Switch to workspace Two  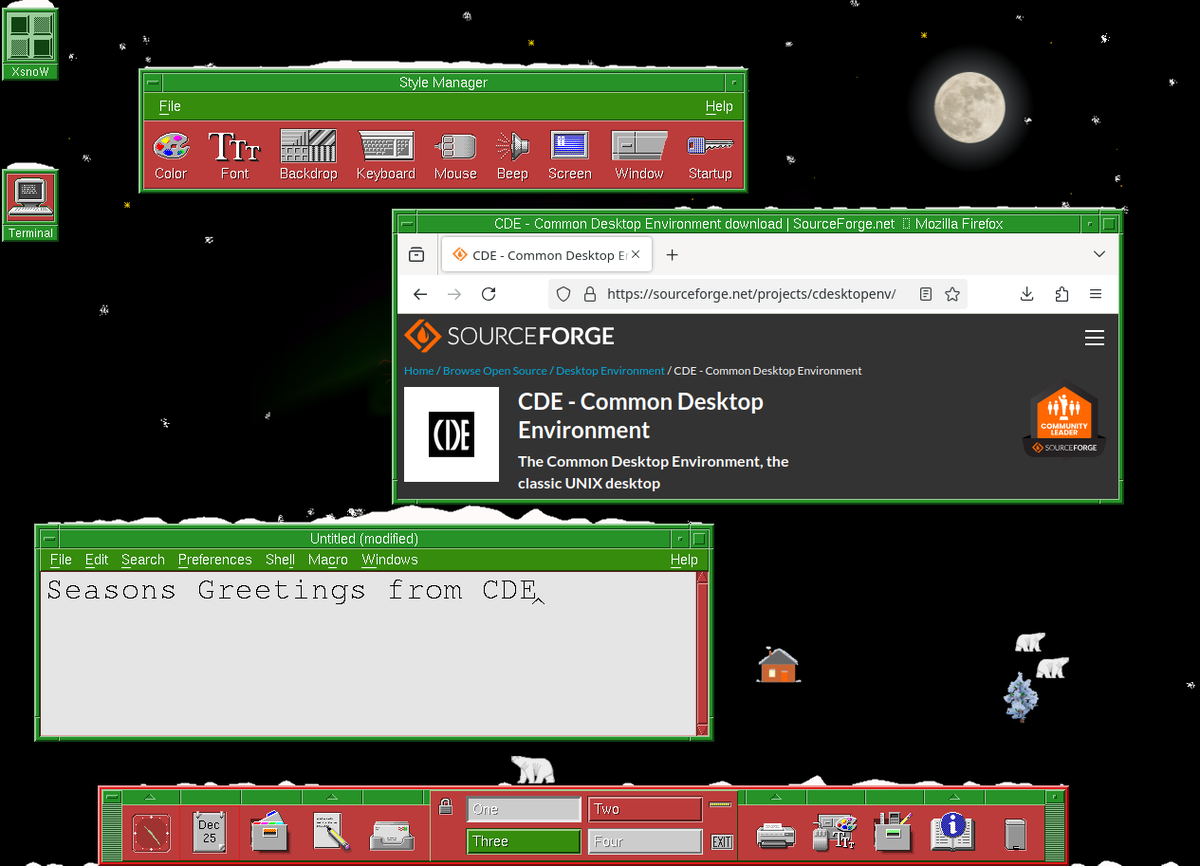[645, 809]
